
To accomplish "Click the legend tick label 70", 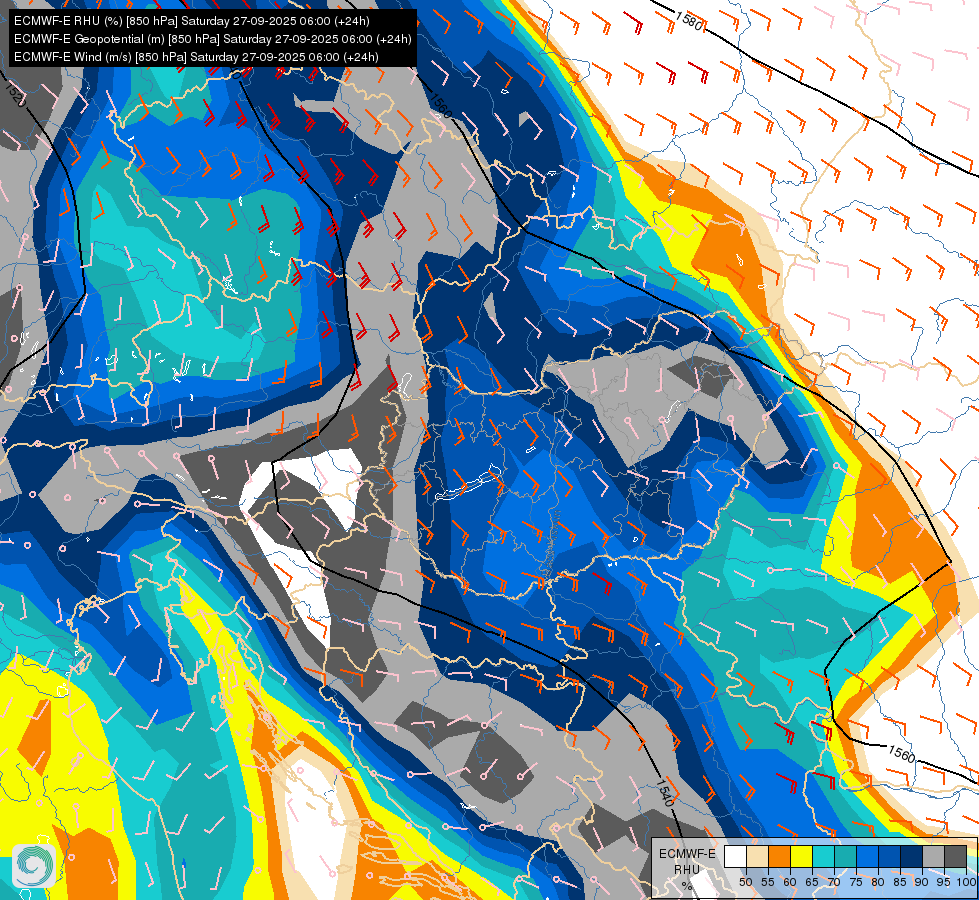I will tap(834, 882).
